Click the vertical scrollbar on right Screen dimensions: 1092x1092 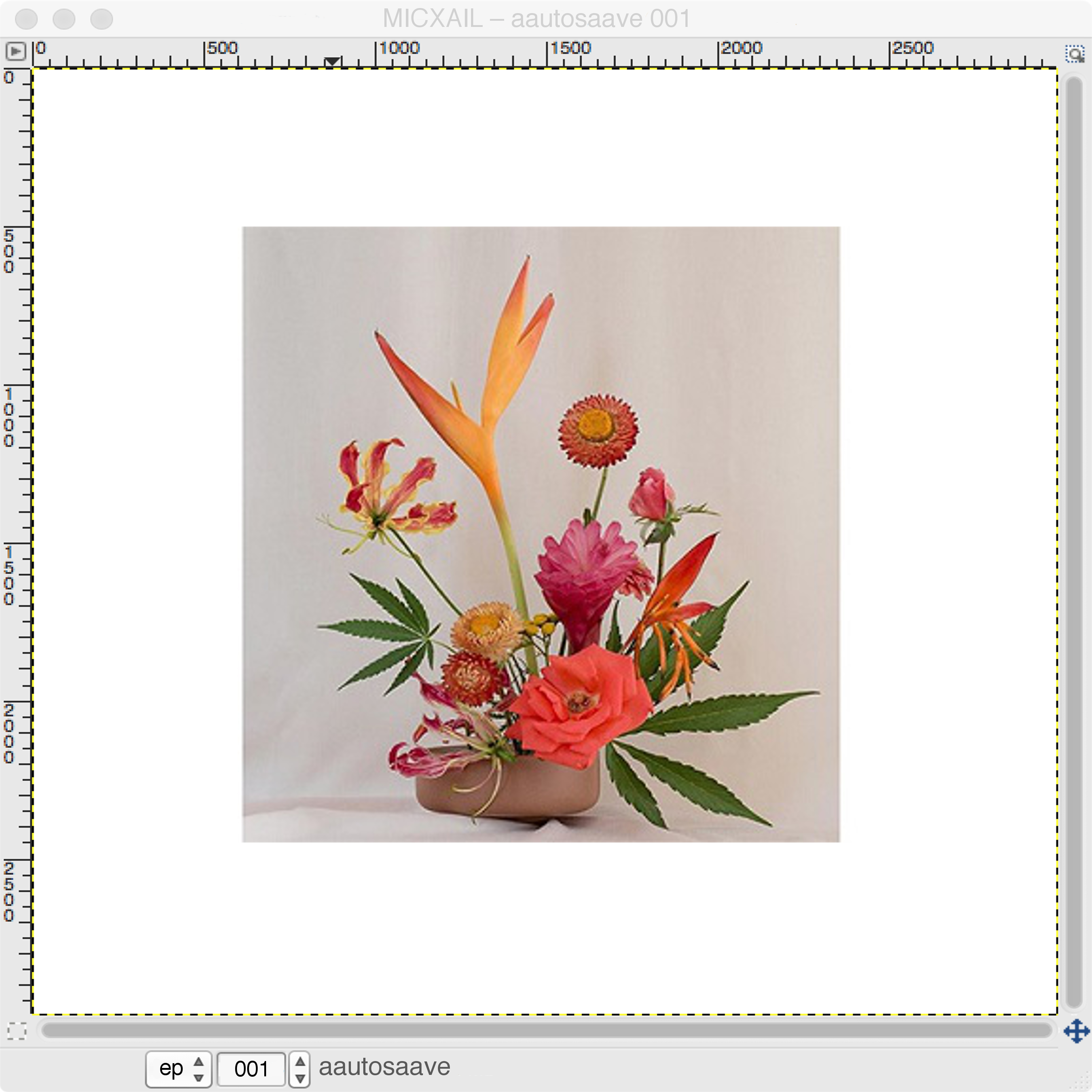(1073, 543)
